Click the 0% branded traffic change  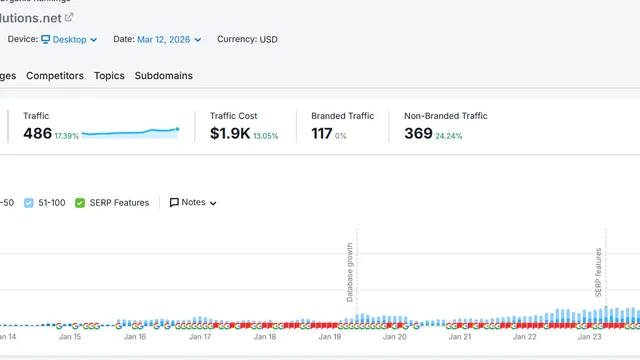click(x=340, y=136)
